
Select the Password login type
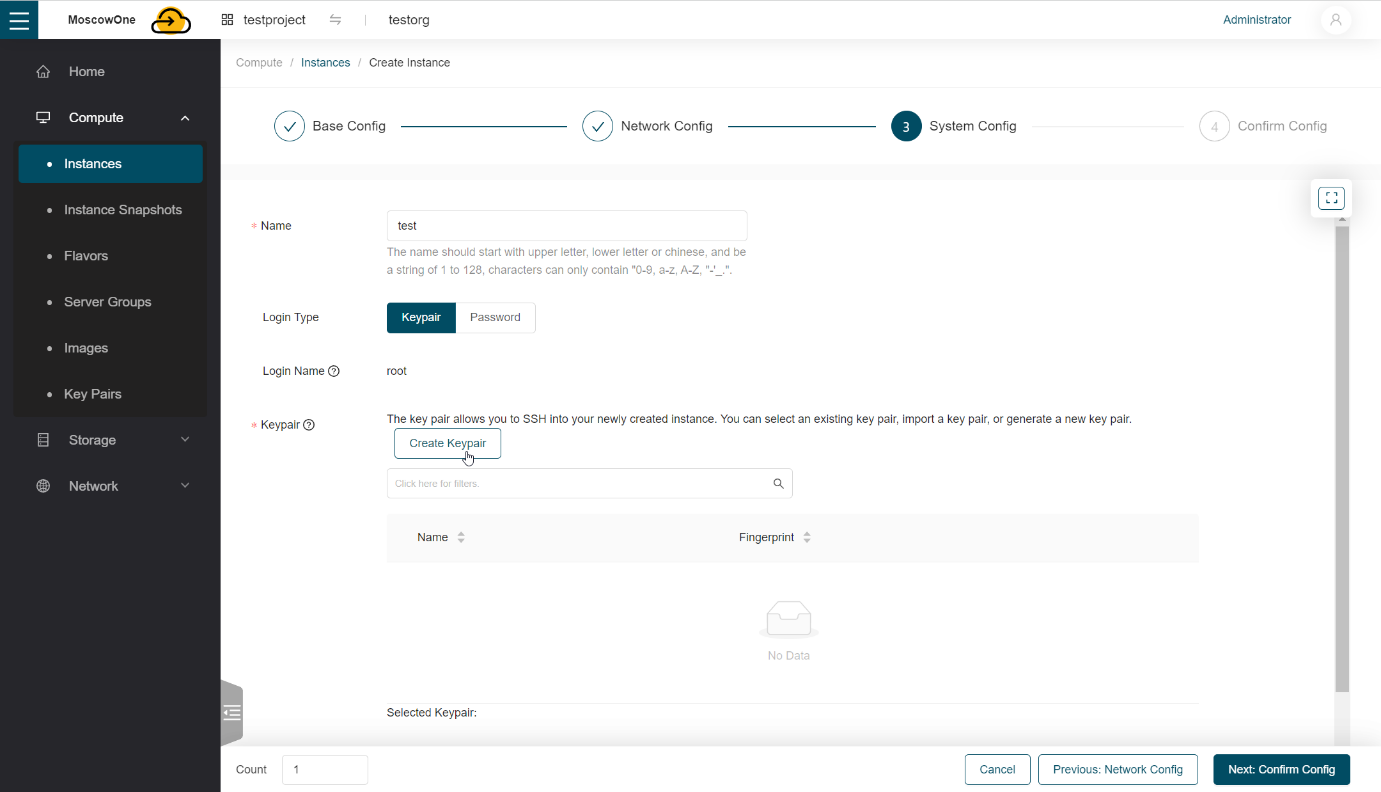pos(495,317)
